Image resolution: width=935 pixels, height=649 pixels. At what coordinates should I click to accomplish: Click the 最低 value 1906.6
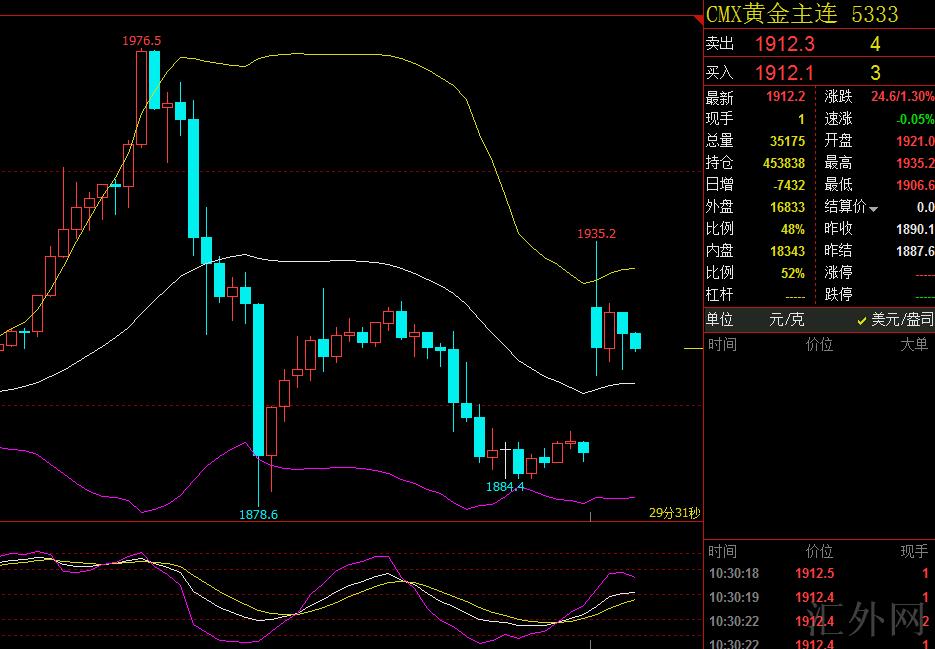tap(915, 185)
